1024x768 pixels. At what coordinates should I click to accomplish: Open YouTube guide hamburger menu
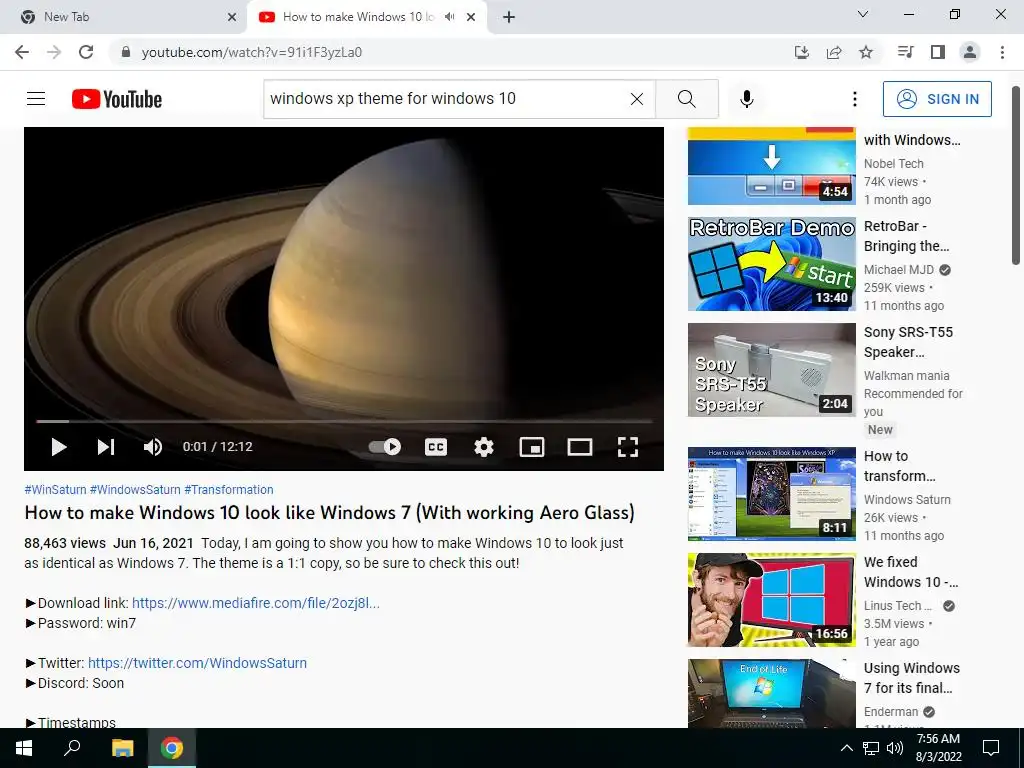click(x=36, y=99)
